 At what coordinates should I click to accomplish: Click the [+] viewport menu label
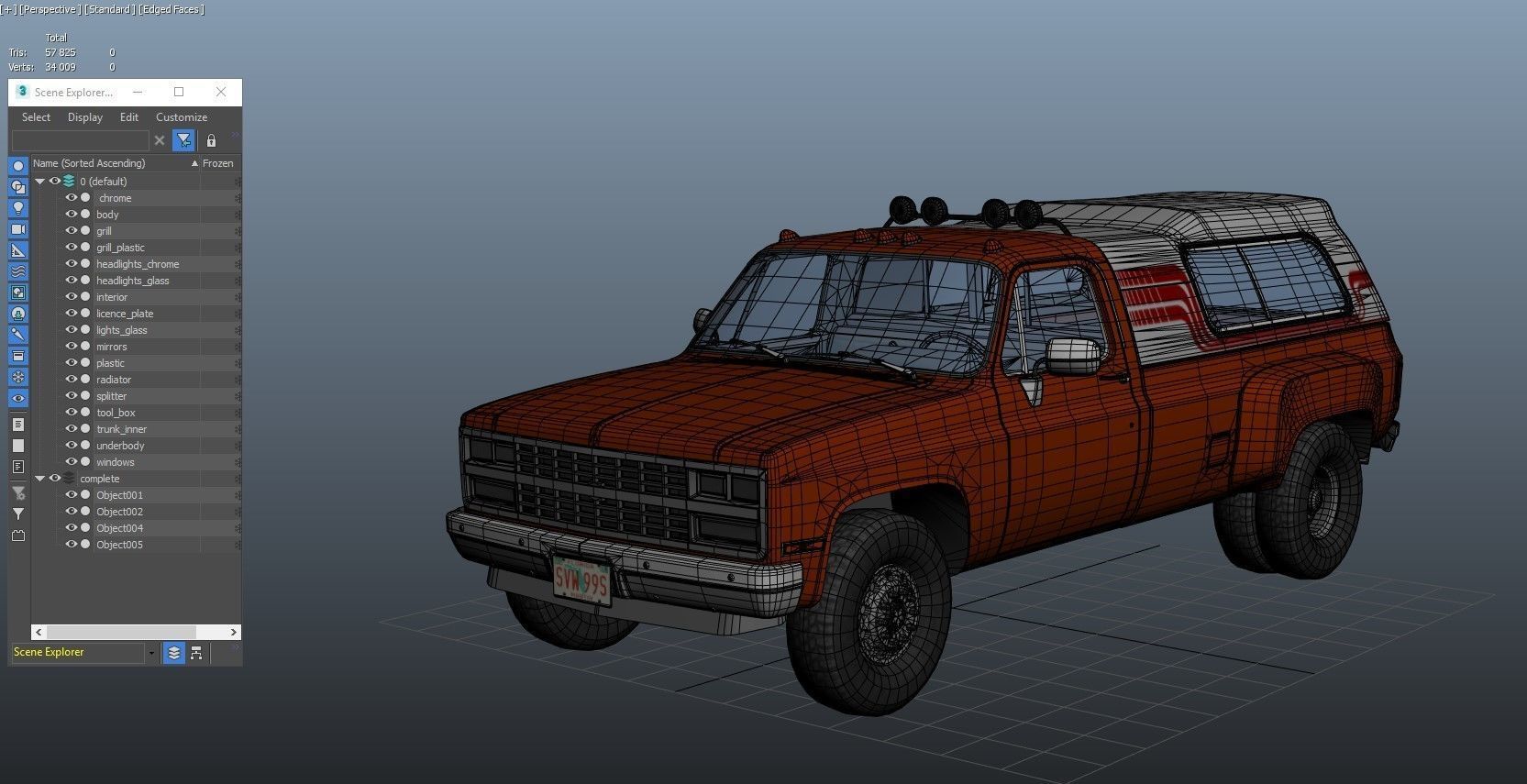8,9
